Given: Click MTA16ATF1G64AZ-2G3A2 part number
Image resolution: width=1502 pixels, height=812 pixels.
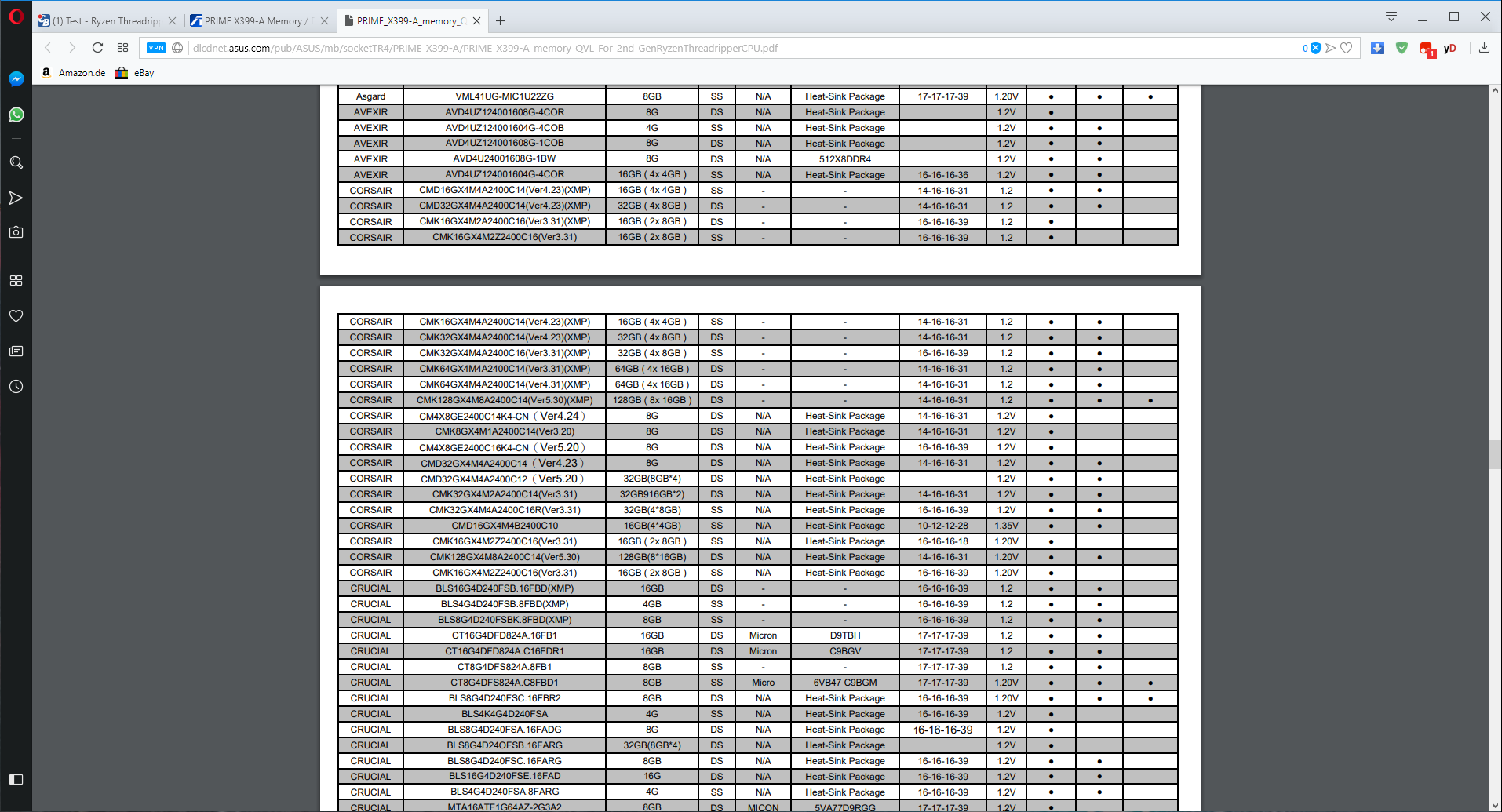Looking at the screenshot, I should tap(505, 807).
